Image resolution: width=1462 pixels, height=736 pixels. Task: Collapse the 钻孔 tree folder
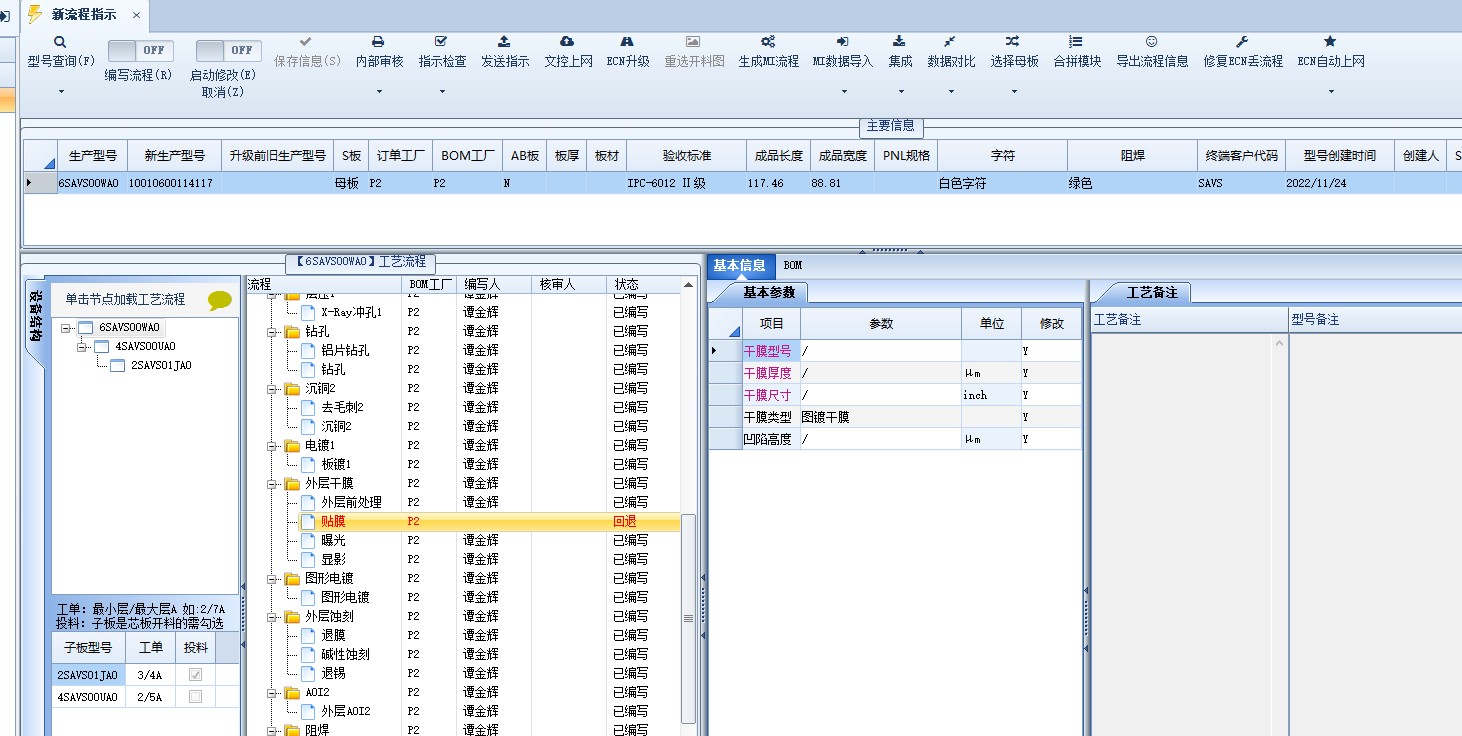pyautogui.click(x=272, y=331)
